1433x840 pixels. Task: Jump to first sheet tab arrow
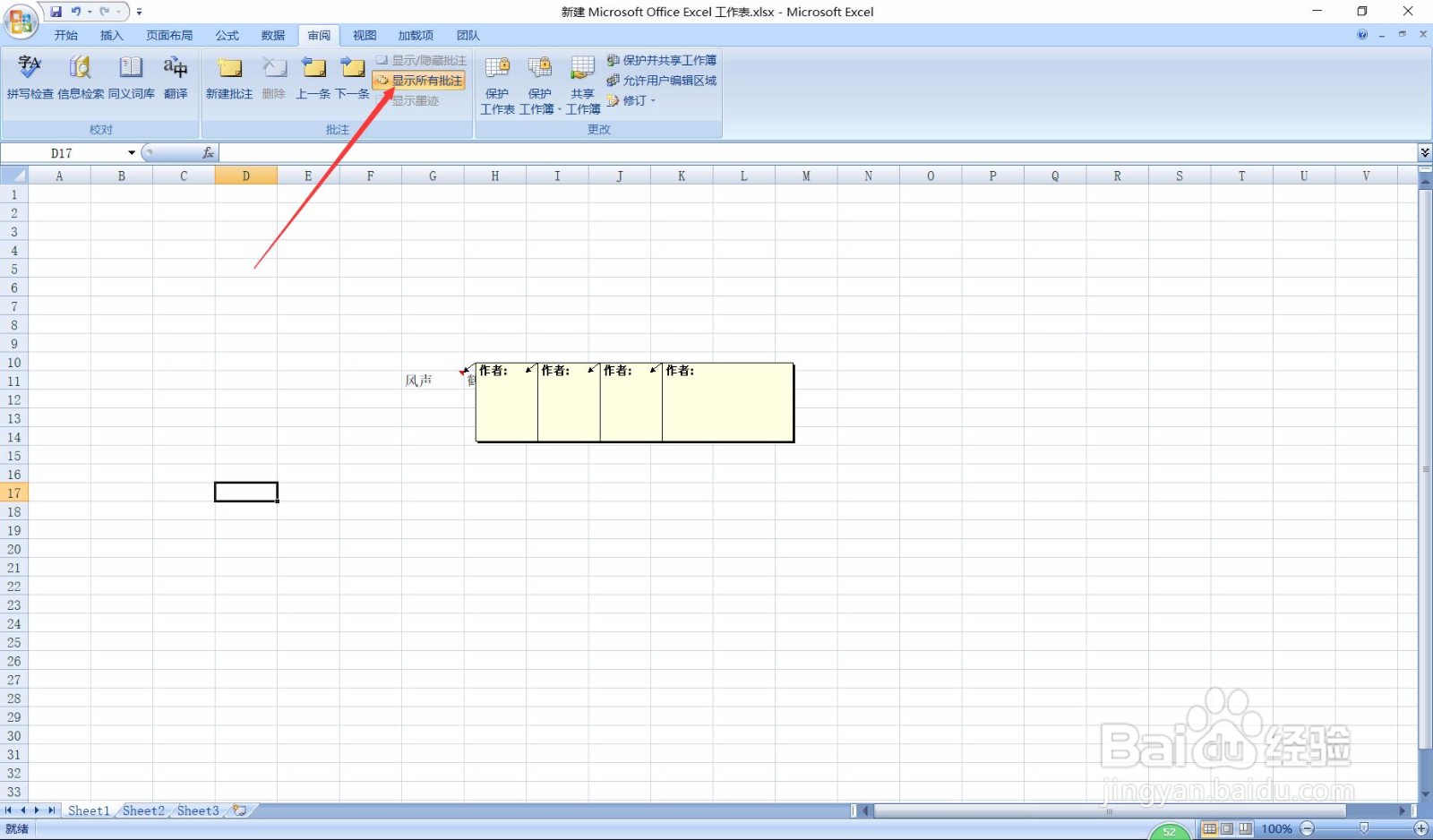point(9,810)
